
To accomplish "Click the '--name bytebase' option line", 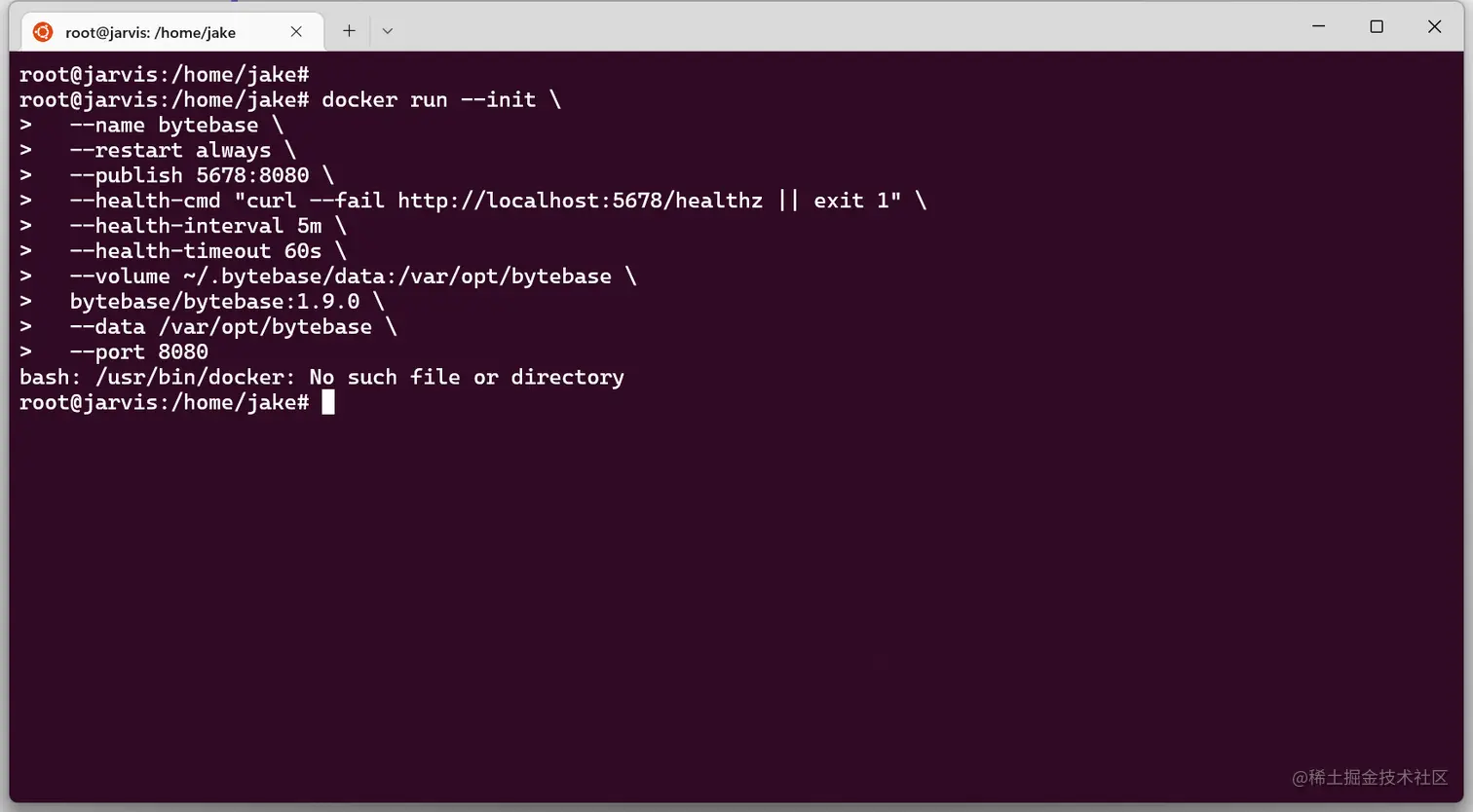I will 164,125.
